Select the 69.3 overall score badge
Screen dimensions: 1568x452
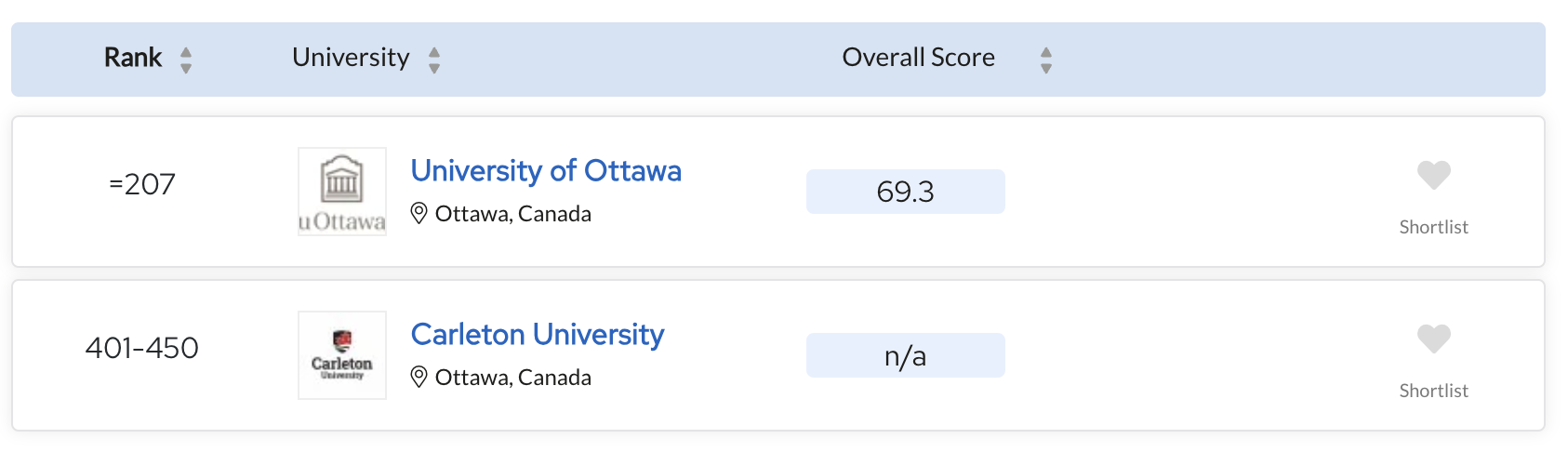pyautogui.click(x=906, y=192)
